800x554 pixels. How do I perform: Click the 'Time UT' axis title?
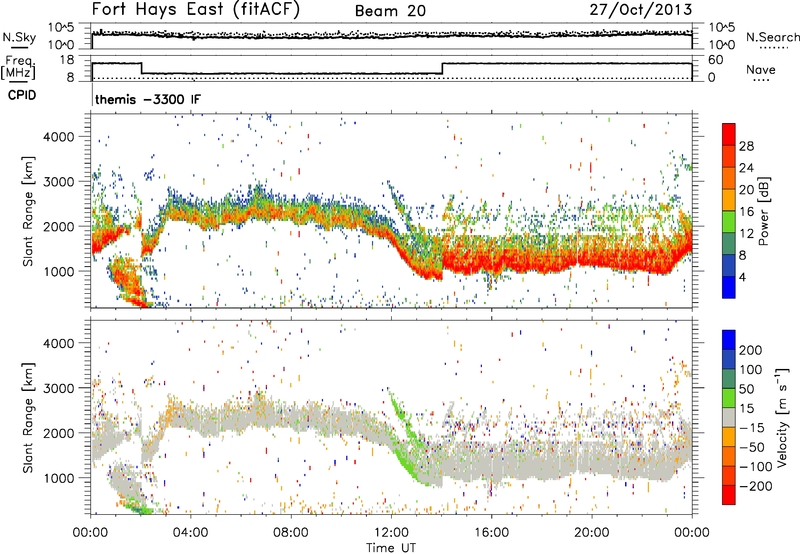tap(391, 548)
